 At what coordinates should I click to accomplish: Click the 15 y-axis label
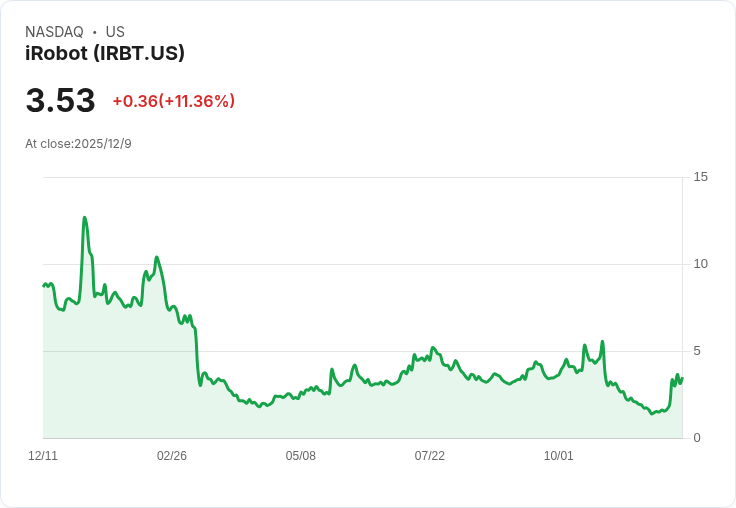[700, 177]
